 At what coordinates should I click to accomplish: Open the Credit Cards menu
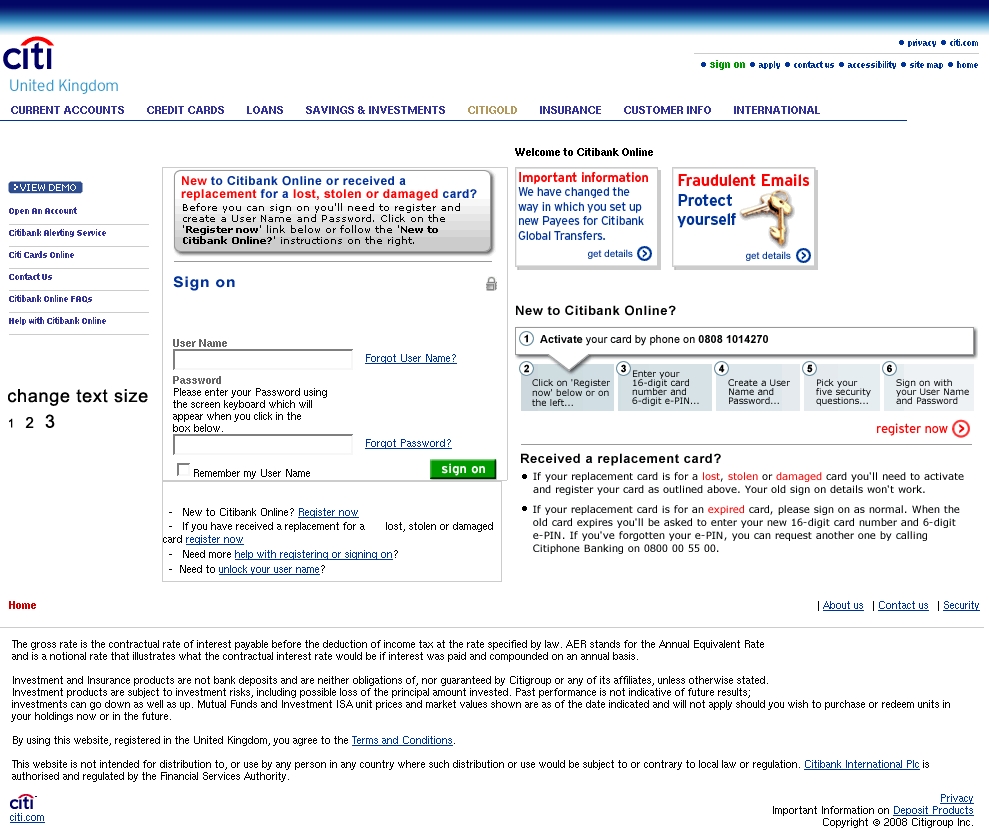pyautogui.click(x=185, y=110)
